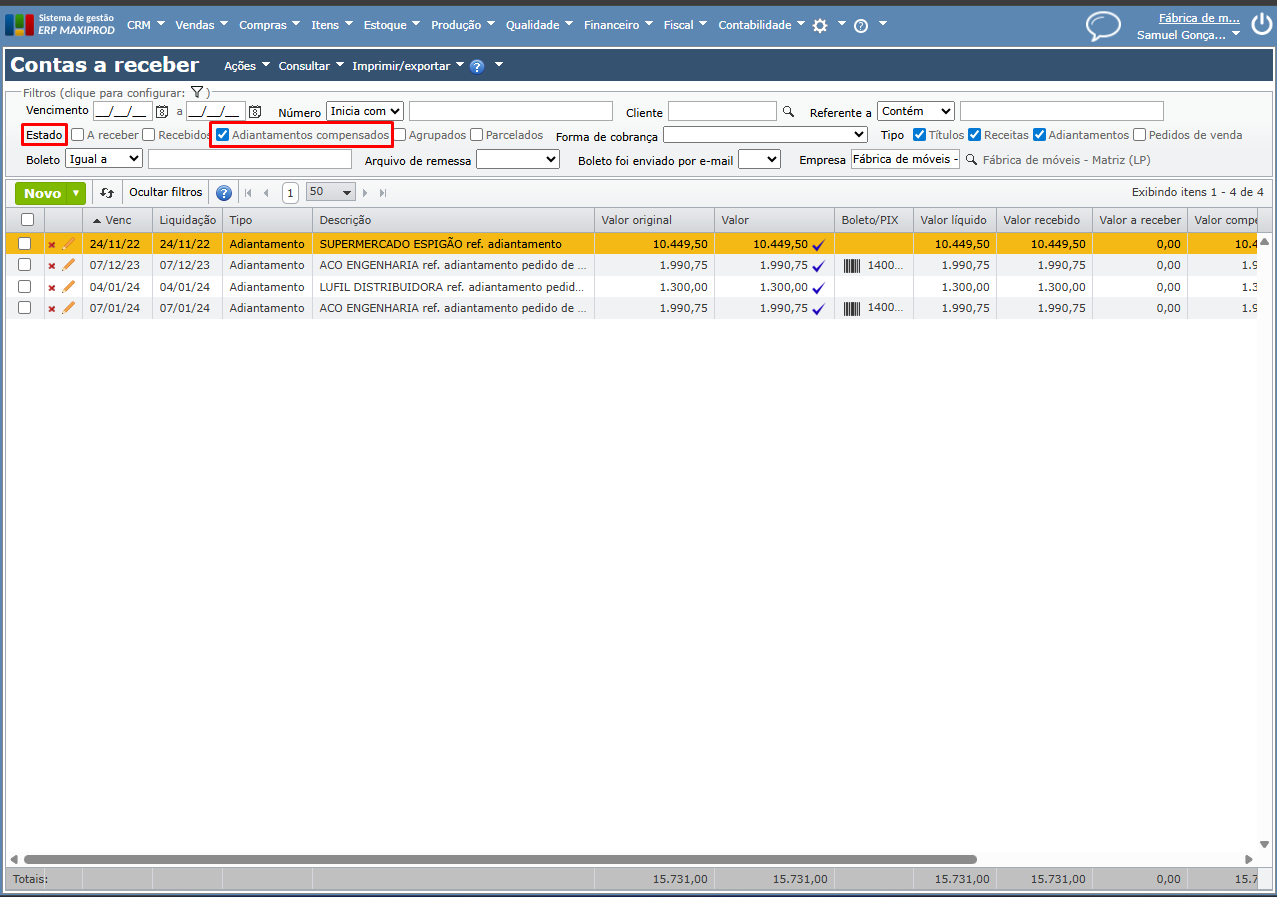Screen dimensions: 1277x897
Task: Open the Boleto 'Igual a' dropdown
Action: pos(104,158)
